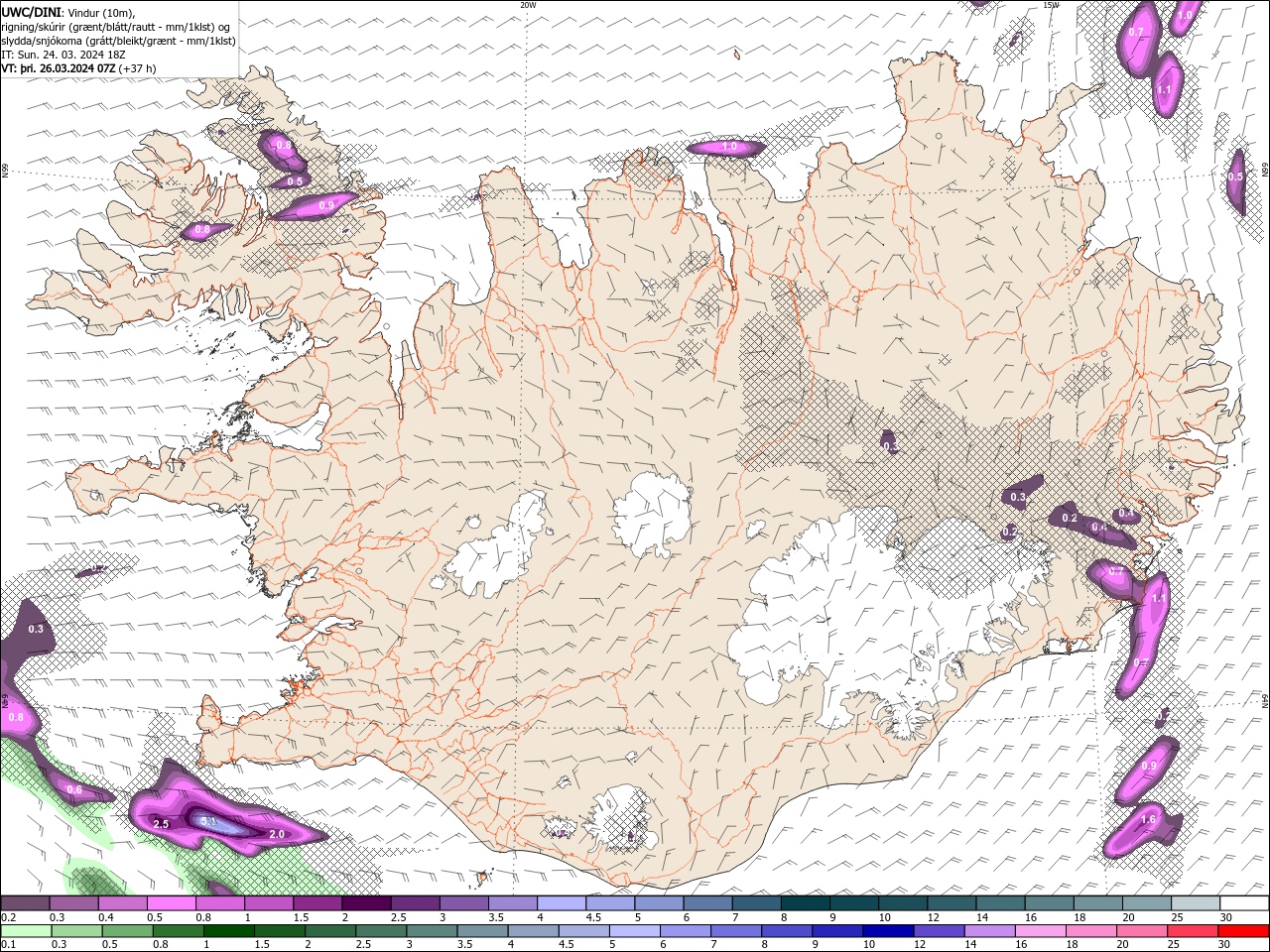Click the dark green 1 swatch in lower legend

click(x=229, y=931)
